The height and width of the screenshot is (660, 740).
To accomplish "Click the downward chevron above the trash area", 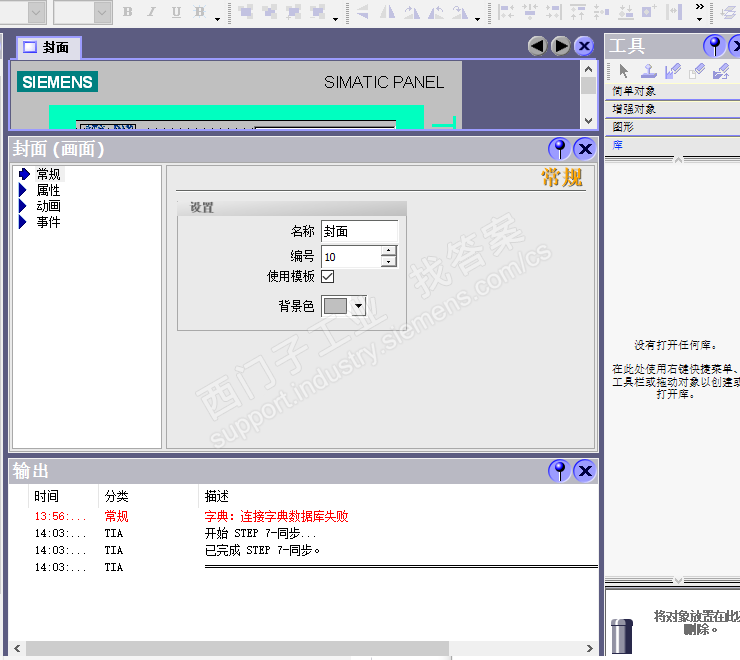I will coord(678,580).
